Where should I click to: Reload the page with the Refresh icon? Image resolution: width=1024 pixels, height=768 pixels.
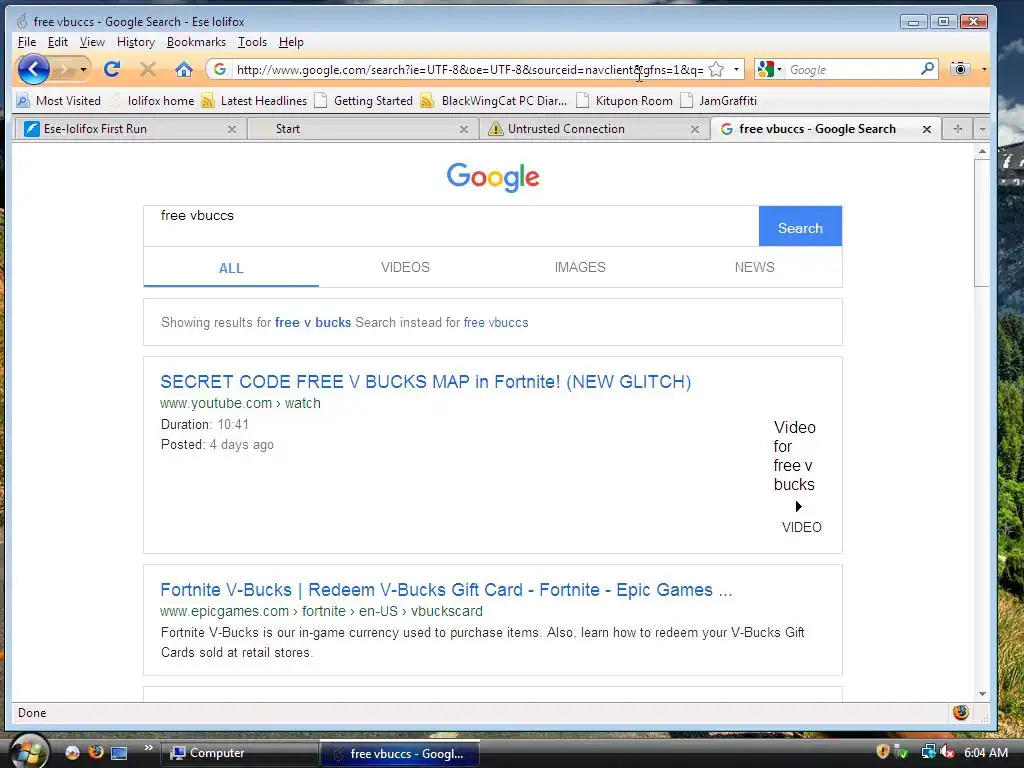tap(112, 69)
